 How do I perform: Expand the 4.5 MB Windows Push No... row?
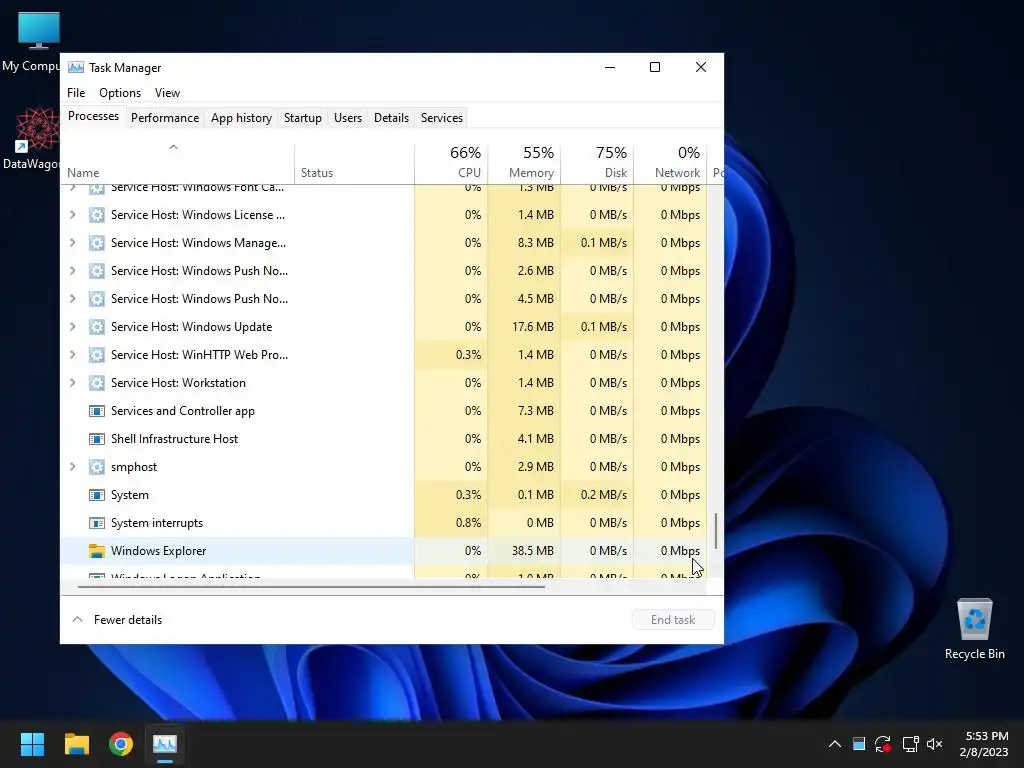coord(72,298)
